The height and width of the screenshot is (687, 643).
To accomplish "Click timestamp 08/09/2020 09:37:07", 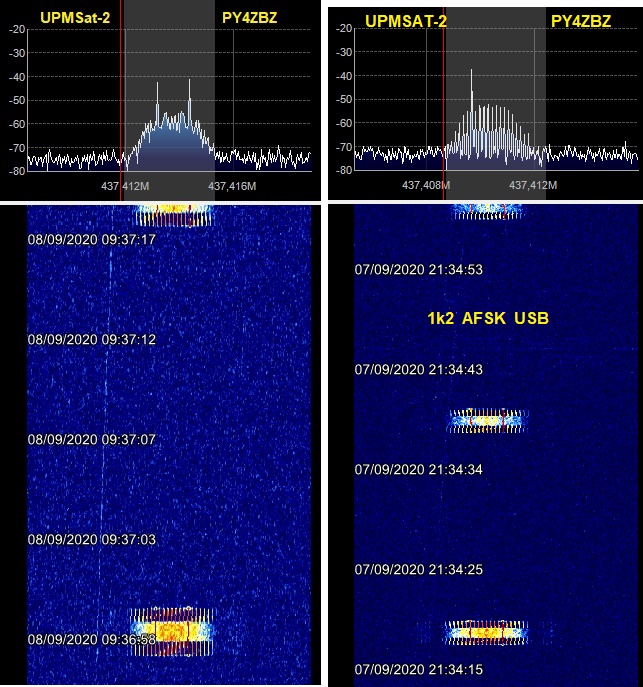I will tap(92, 439).
